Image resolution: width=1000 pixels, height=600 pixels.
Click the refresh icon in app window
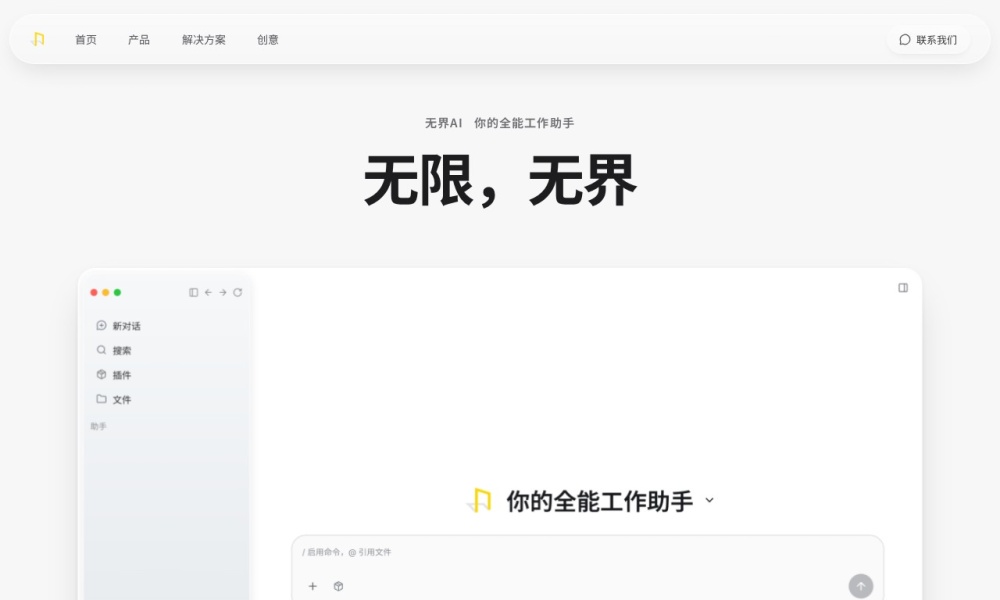point(237,292)
